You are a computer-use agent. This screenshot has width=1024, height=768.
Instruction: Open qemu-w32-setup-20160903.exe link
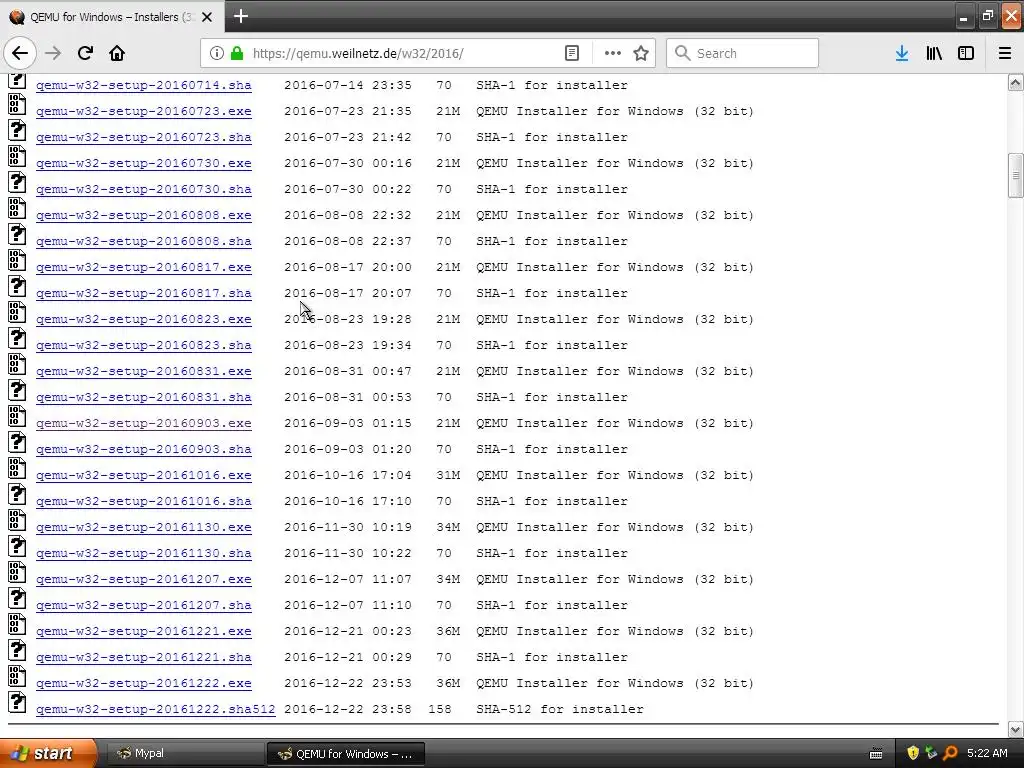[x=144, y=423]
